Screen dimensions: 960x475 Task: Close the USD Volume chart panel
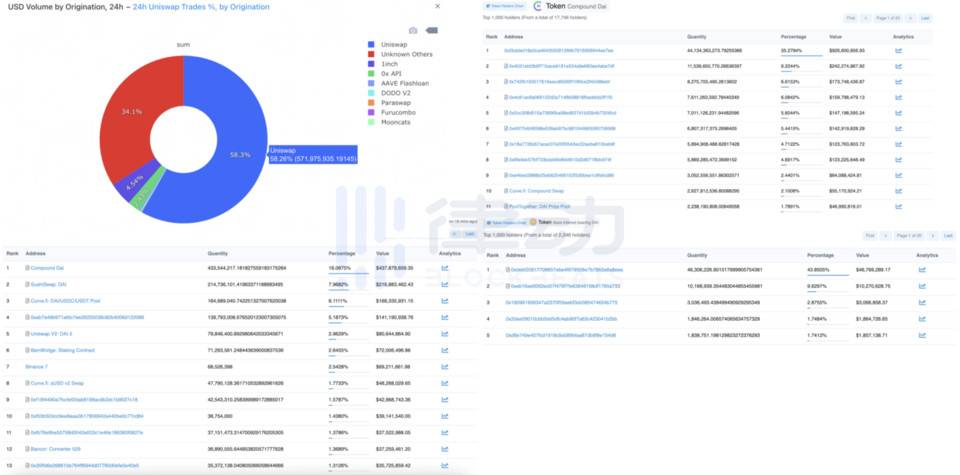point(435,6)
